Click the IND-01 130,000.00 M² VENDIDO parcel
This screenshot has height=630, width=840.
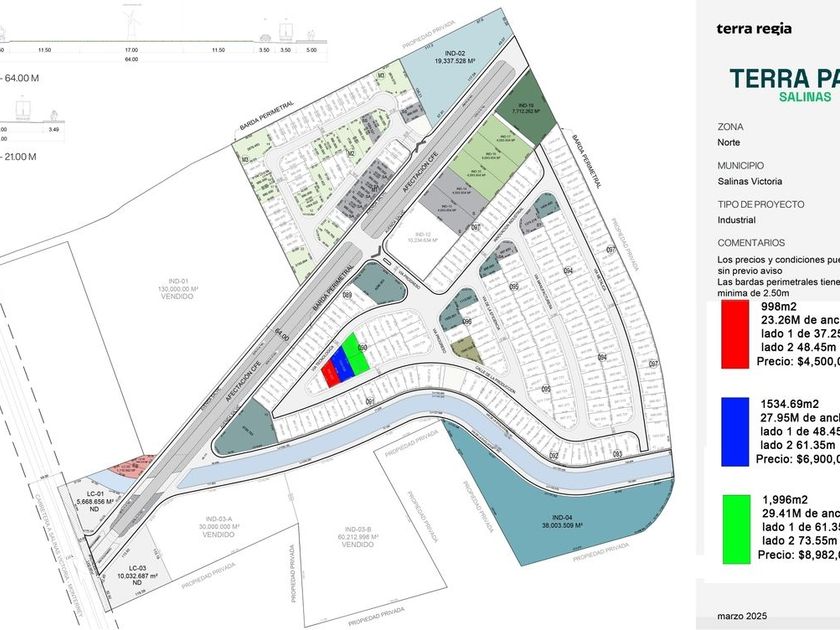pos(178,288)
